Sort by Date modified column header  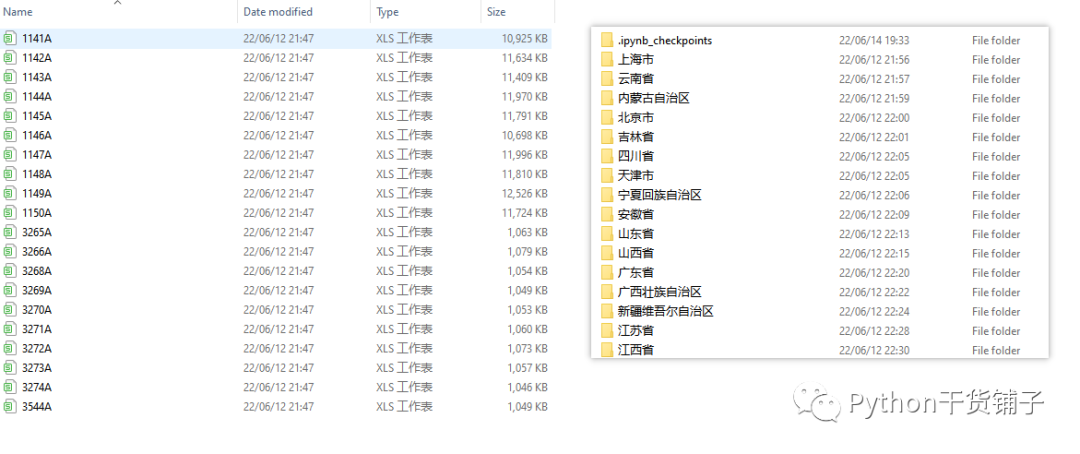(278, 12)
